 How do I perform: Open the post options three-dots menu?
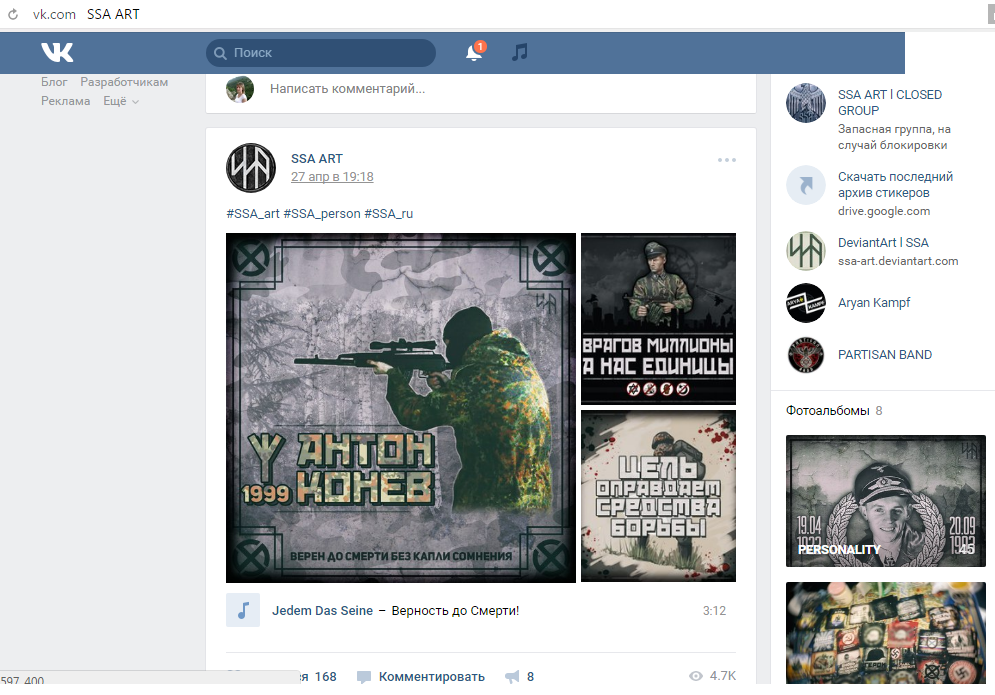click(726, 160)
